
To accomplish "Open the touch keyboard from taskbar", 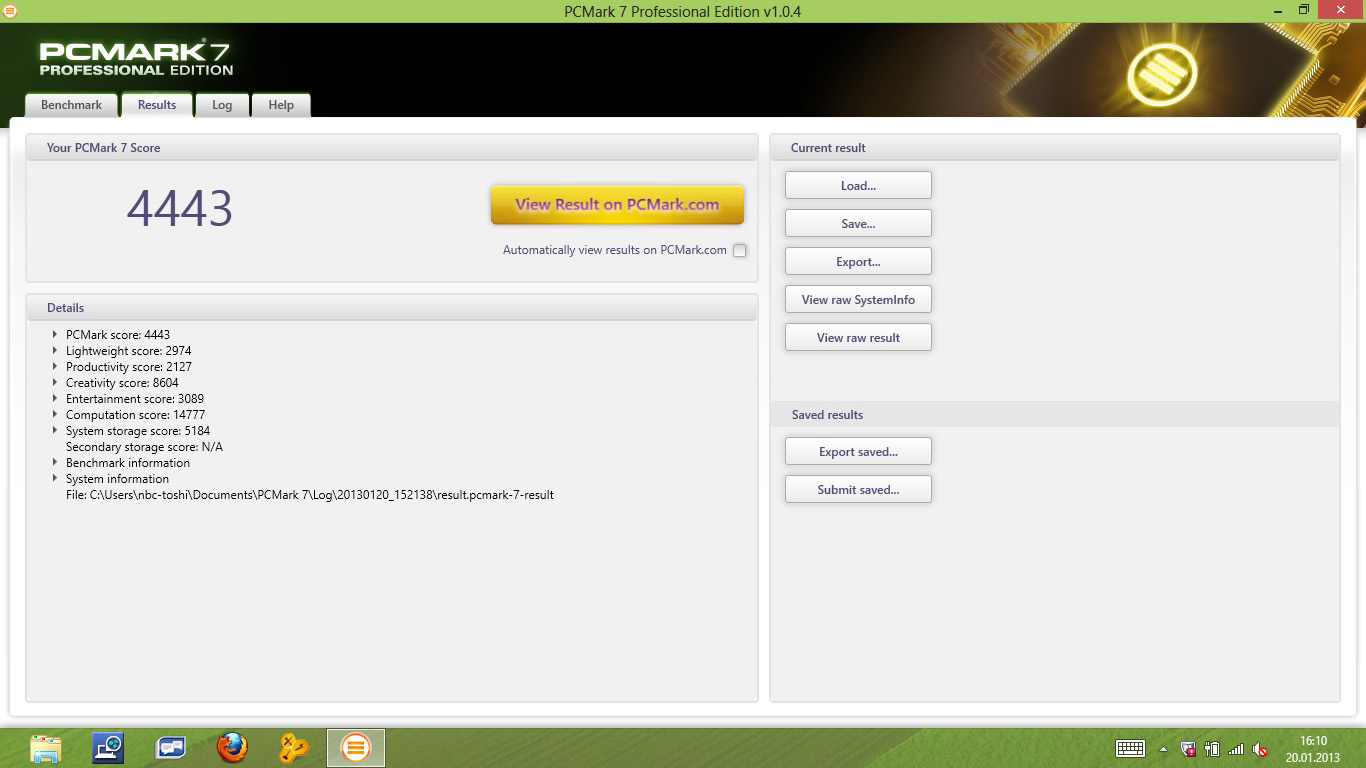I will [1130, 748].
